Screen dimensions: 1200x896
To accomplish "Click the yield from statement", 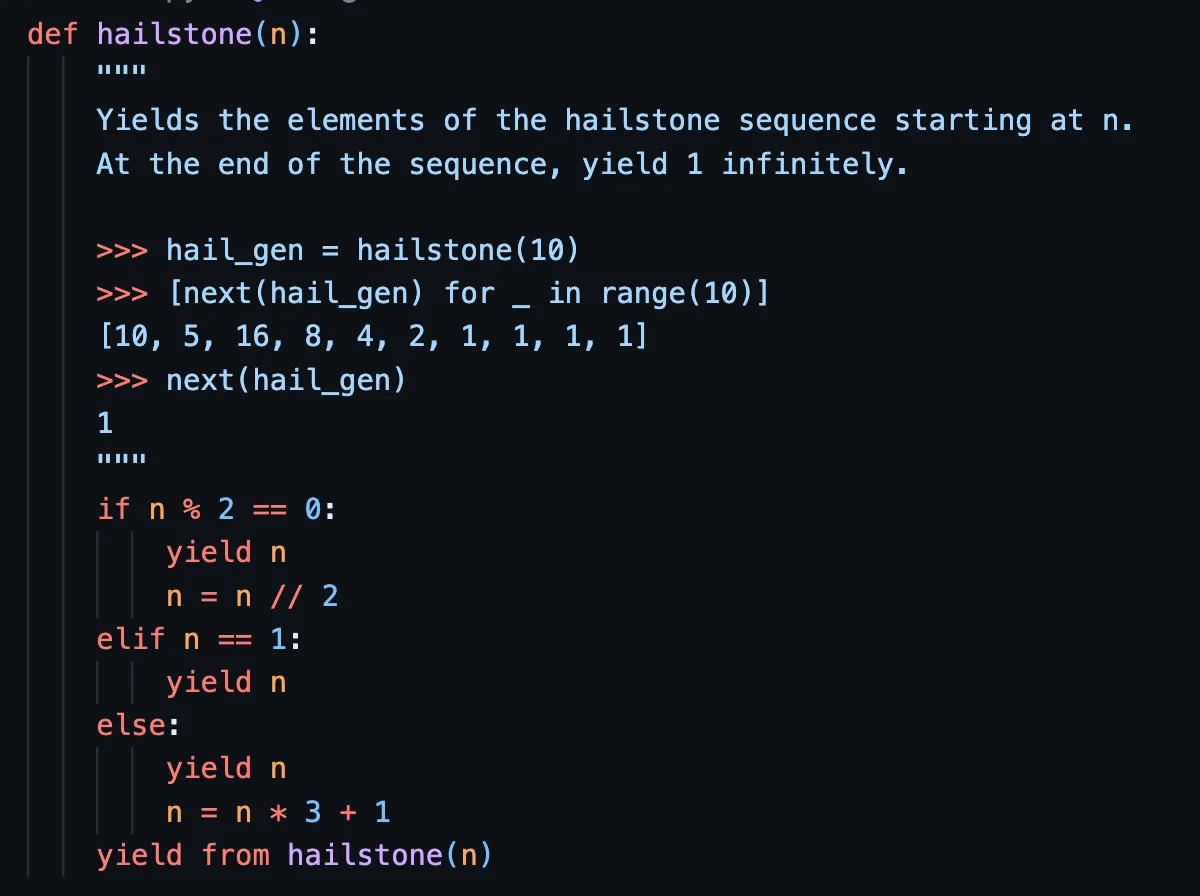I will coord(182,855).
